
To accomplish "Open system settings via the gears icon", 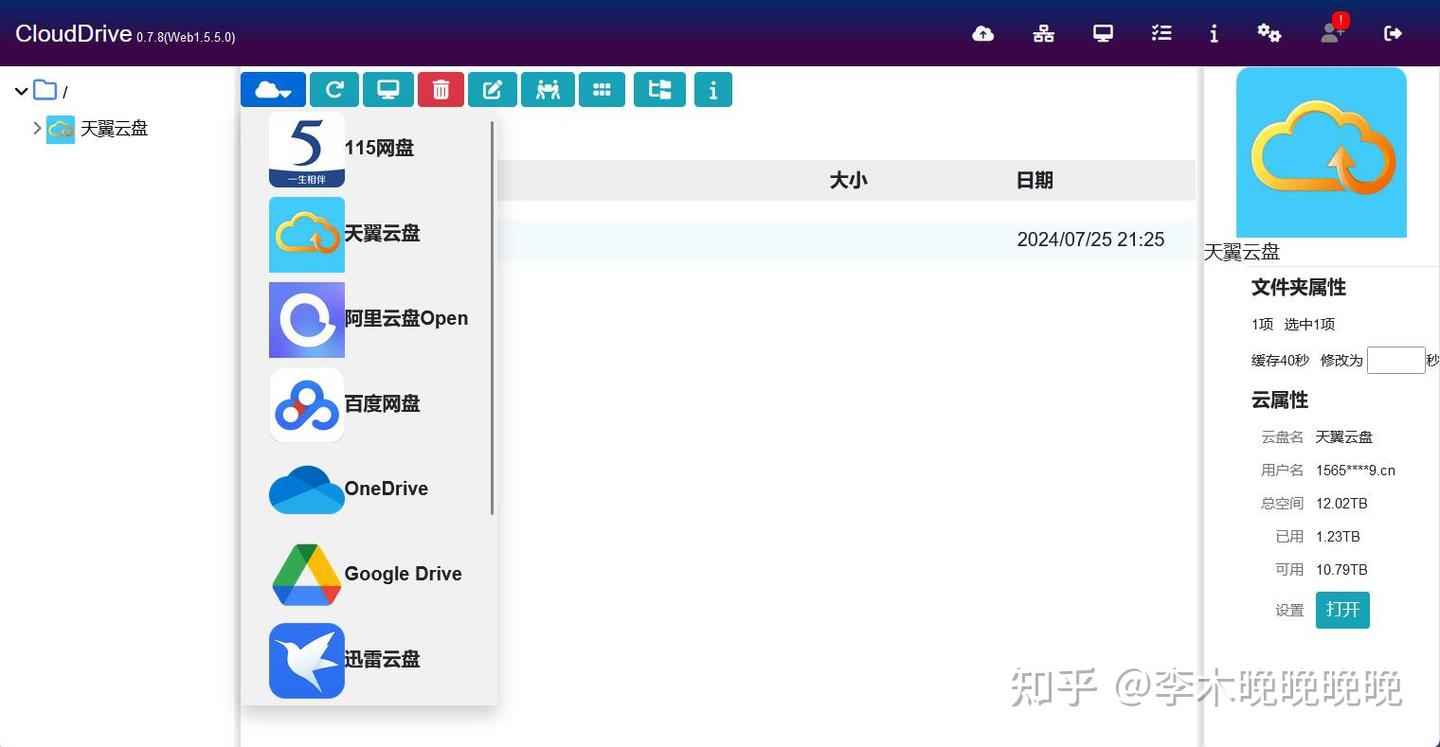I will [1269, 33].
